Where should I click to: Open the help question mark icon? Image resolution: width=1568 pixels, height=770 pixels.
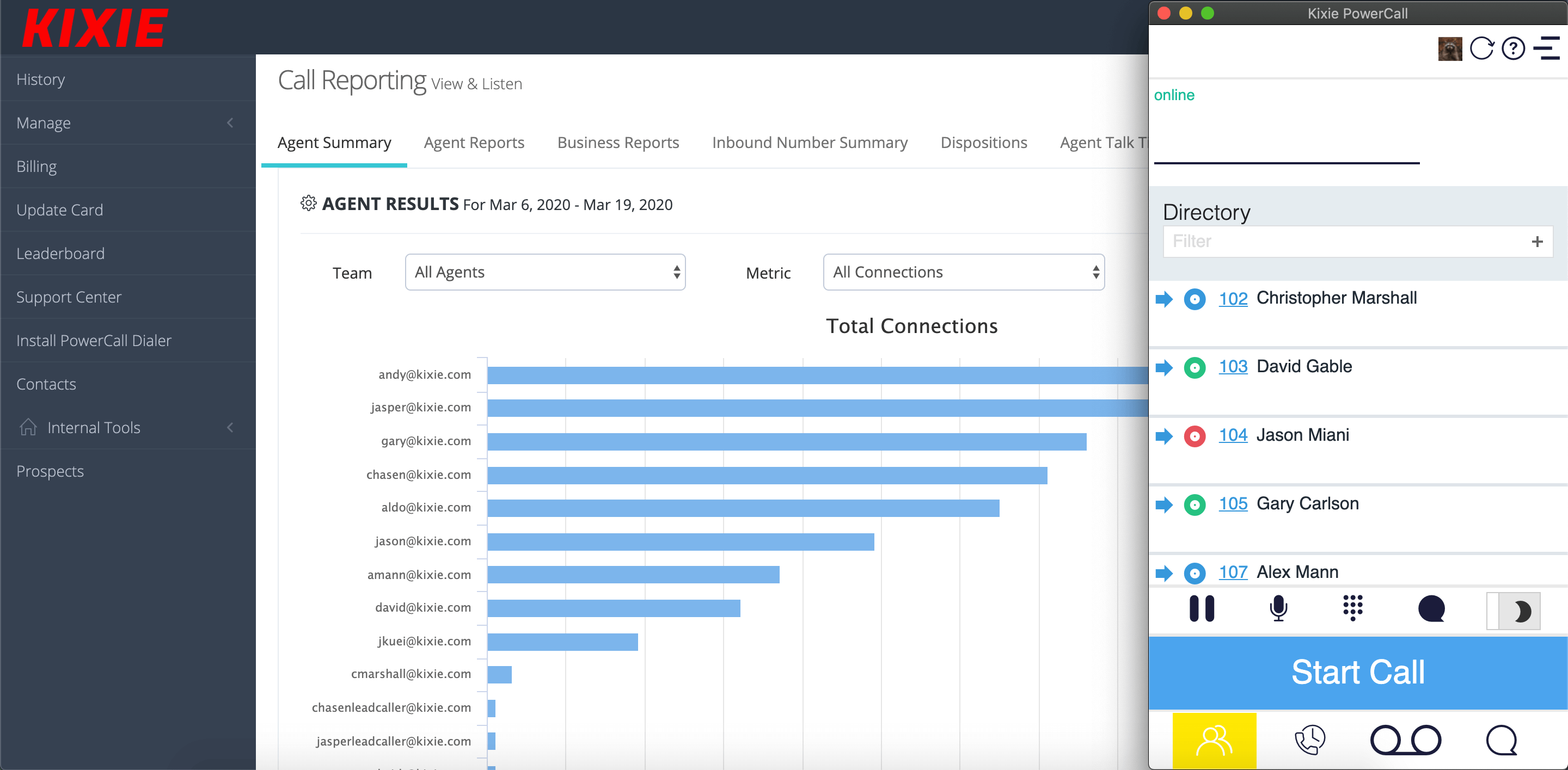[x=1513, y=48]
